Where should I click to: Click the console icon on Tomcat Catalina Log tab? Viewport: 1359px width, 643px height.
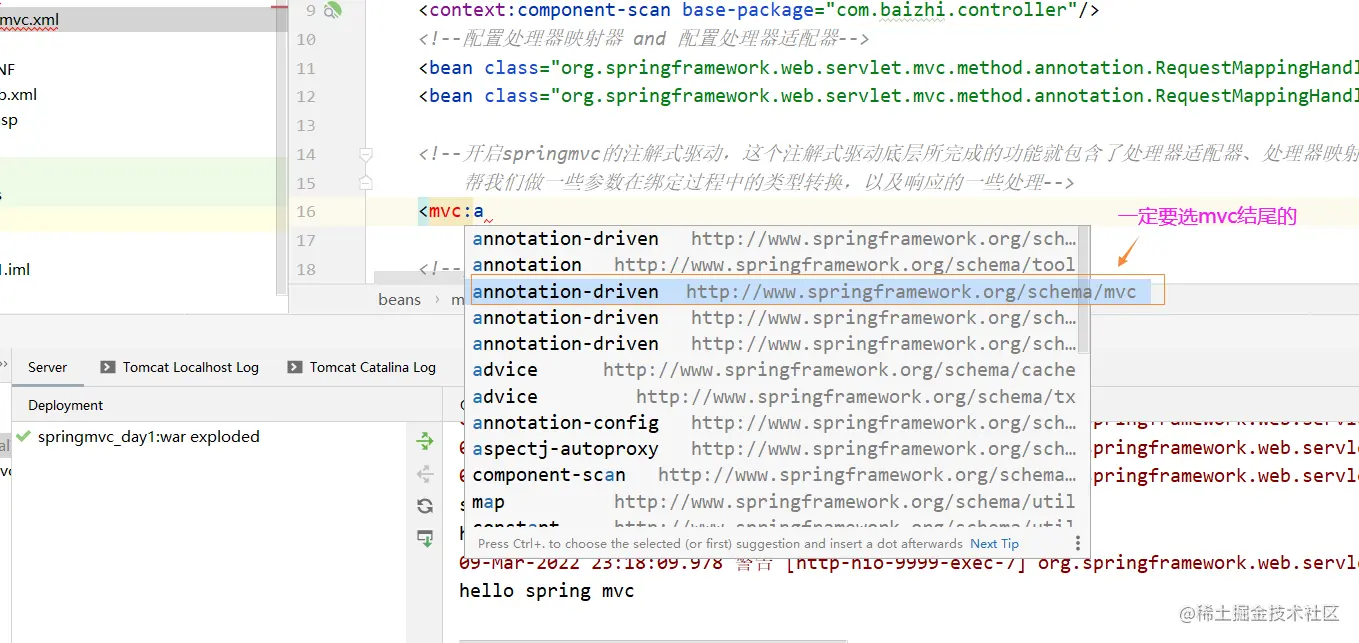(x=295, y=368)
